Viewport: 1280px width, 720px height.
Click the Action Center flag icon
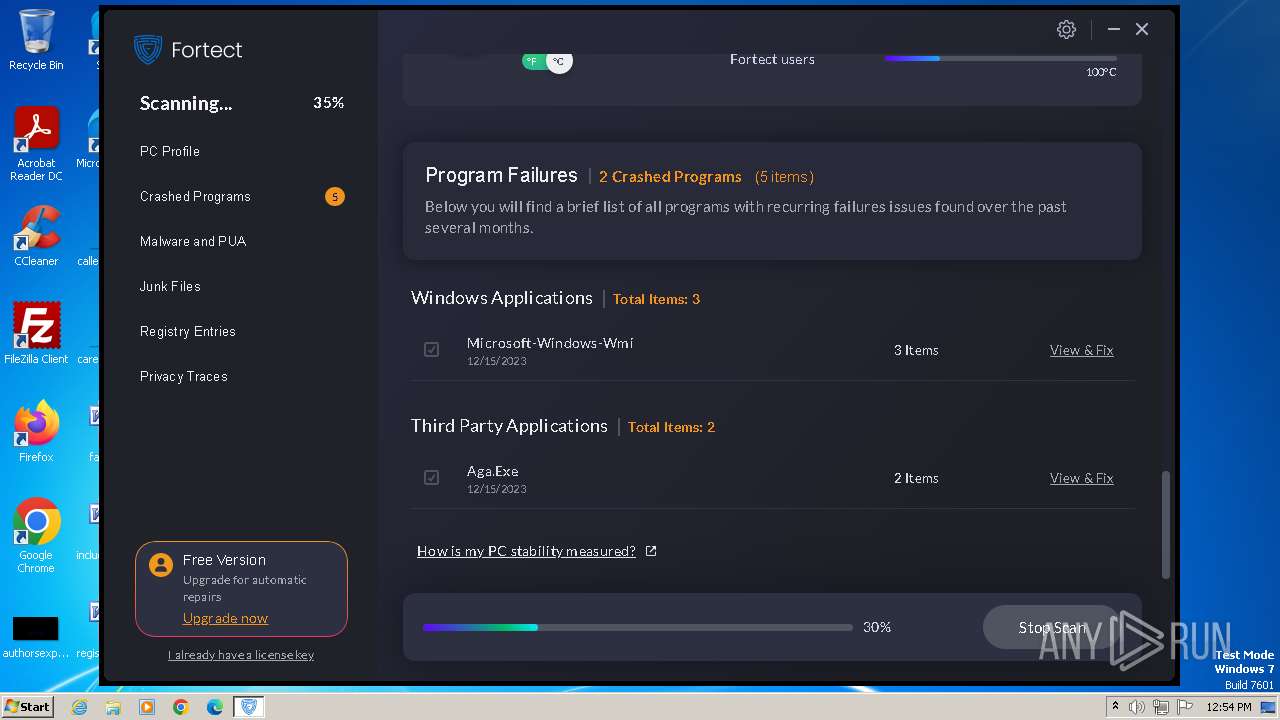click(x=1185, y=707)
